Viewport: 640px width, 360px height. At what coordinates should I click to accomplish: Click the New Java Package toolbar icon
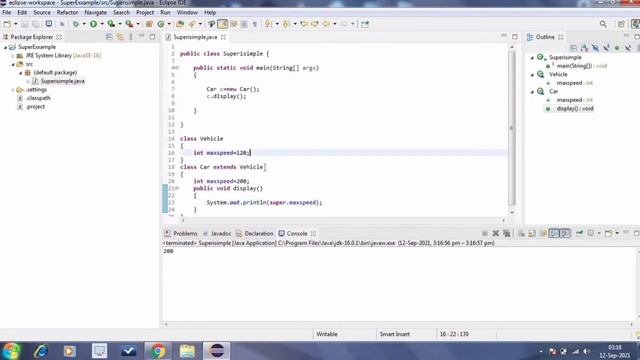[x=149, y=24]
